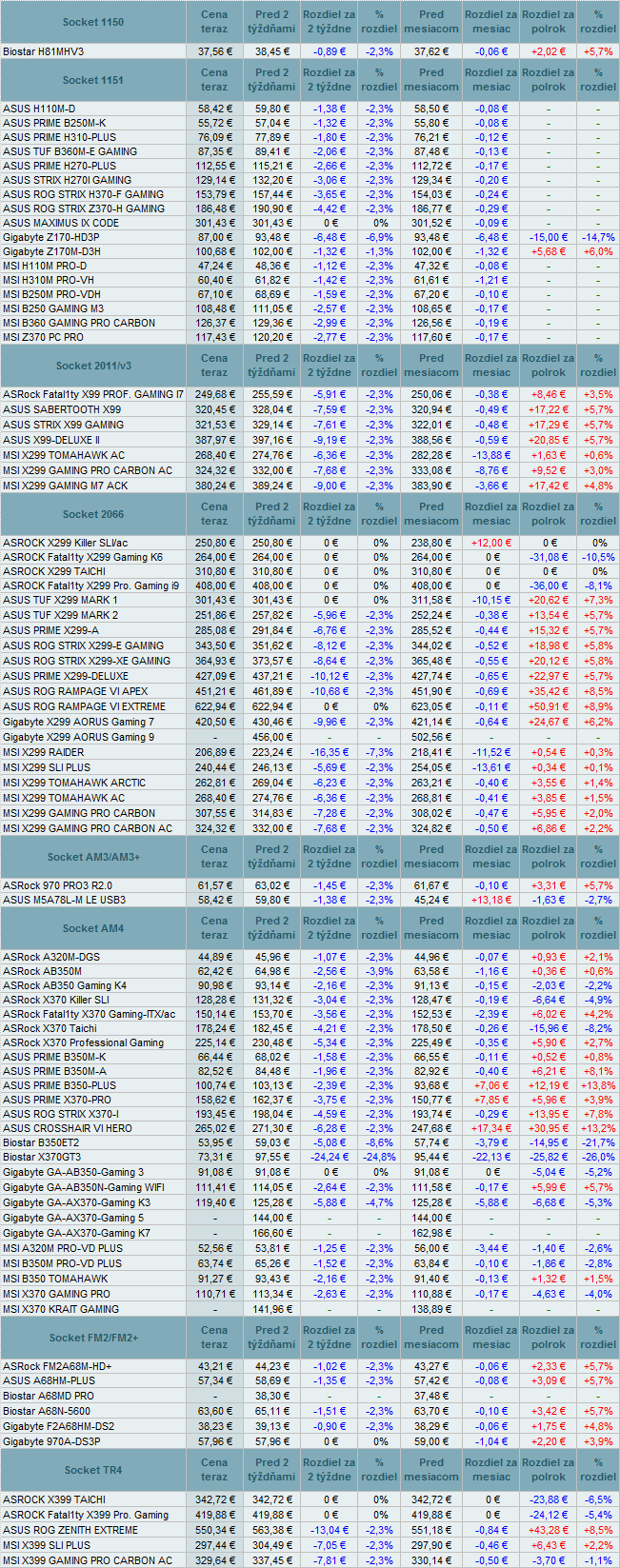Select ASROCK X399 TAICHI product name
The image size is (620, 1568).
coord(54,1499)
